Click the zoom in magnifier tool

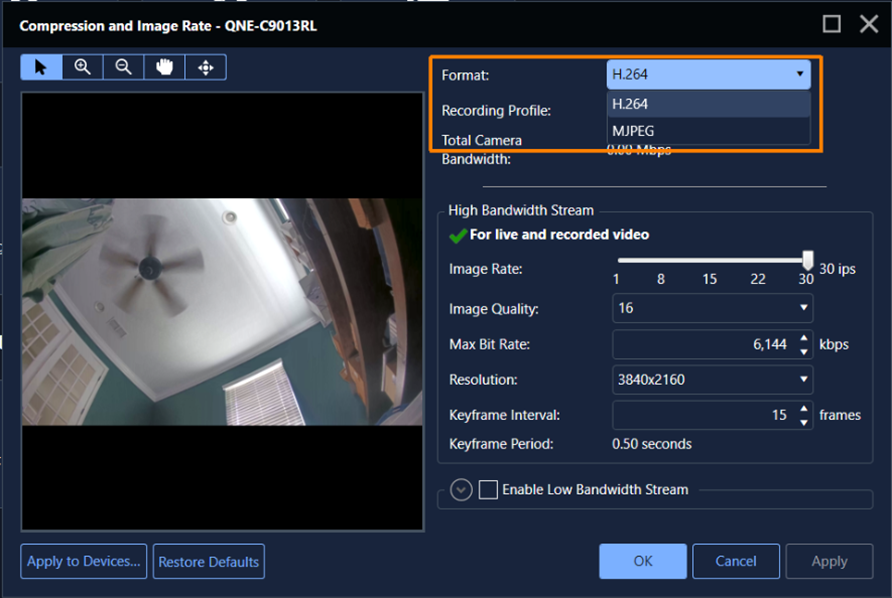click(82, 67)
